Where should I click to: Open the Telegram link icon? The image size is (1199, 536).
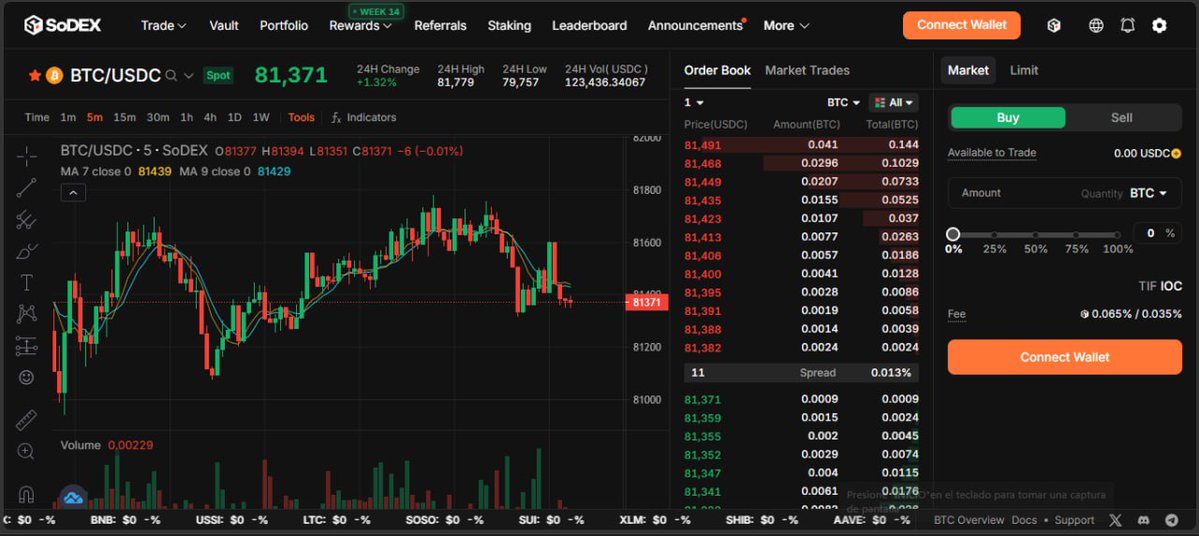tap(1171, 520)
